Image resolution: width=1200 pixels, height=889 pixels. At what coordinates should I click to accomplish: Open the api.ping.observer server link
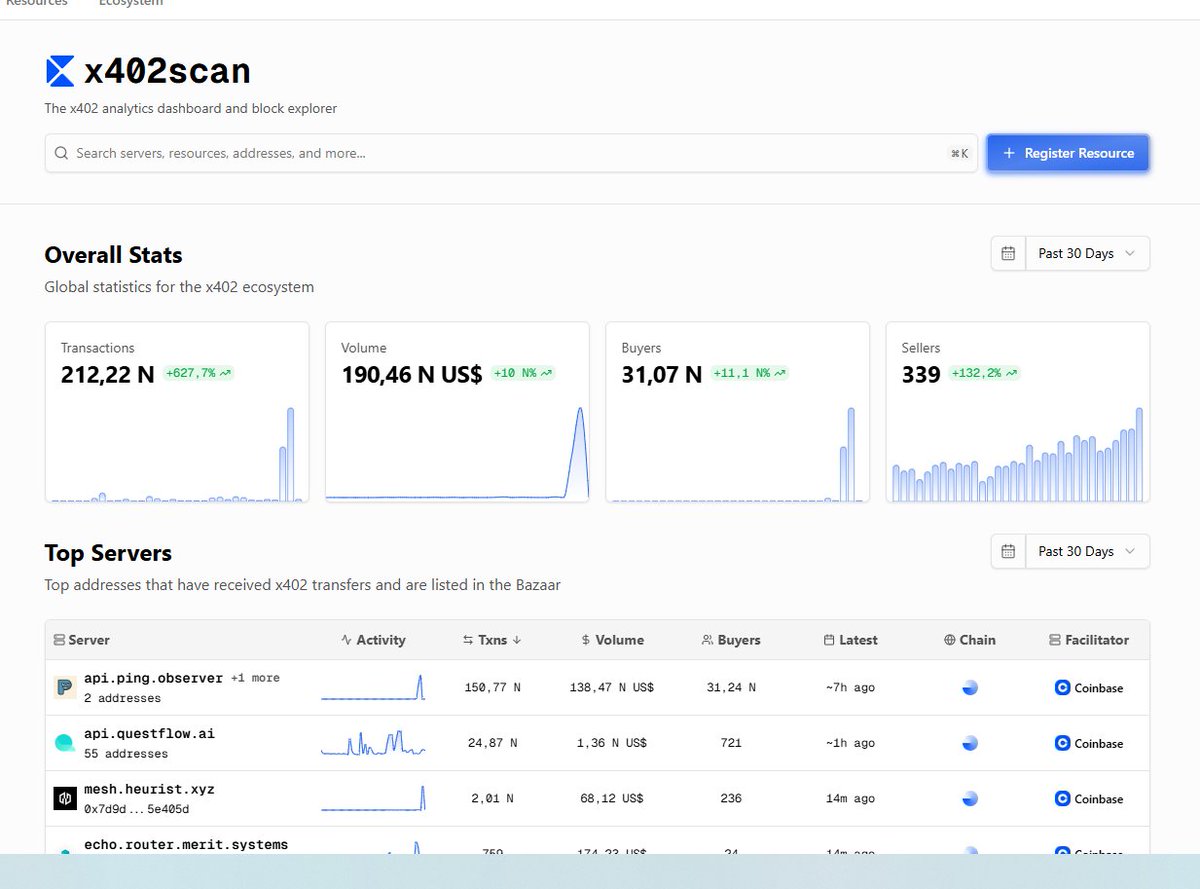(153, 678)
